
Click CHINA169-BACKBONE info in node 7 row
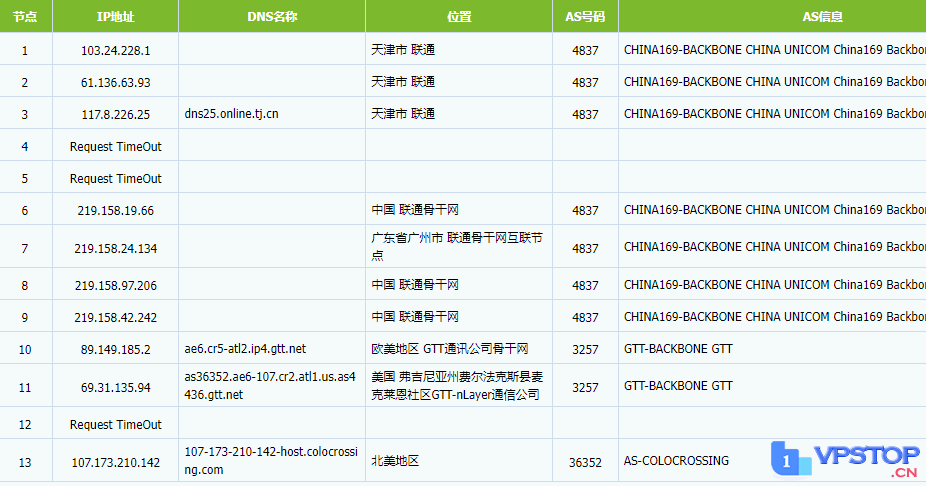[774, 247]
